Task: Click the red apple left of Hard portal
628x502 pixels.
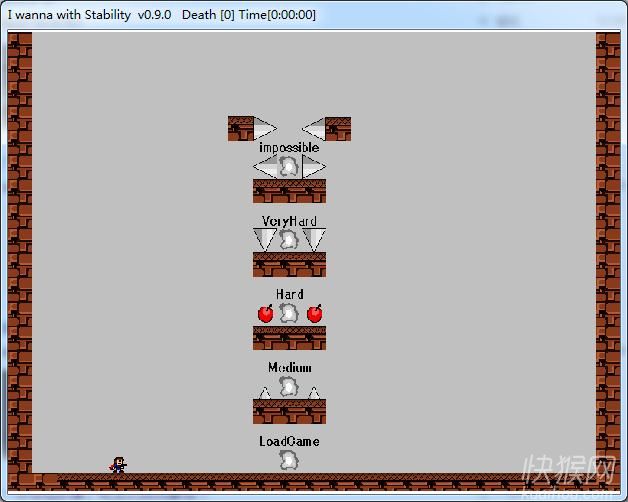Action: tap(265, 314)
